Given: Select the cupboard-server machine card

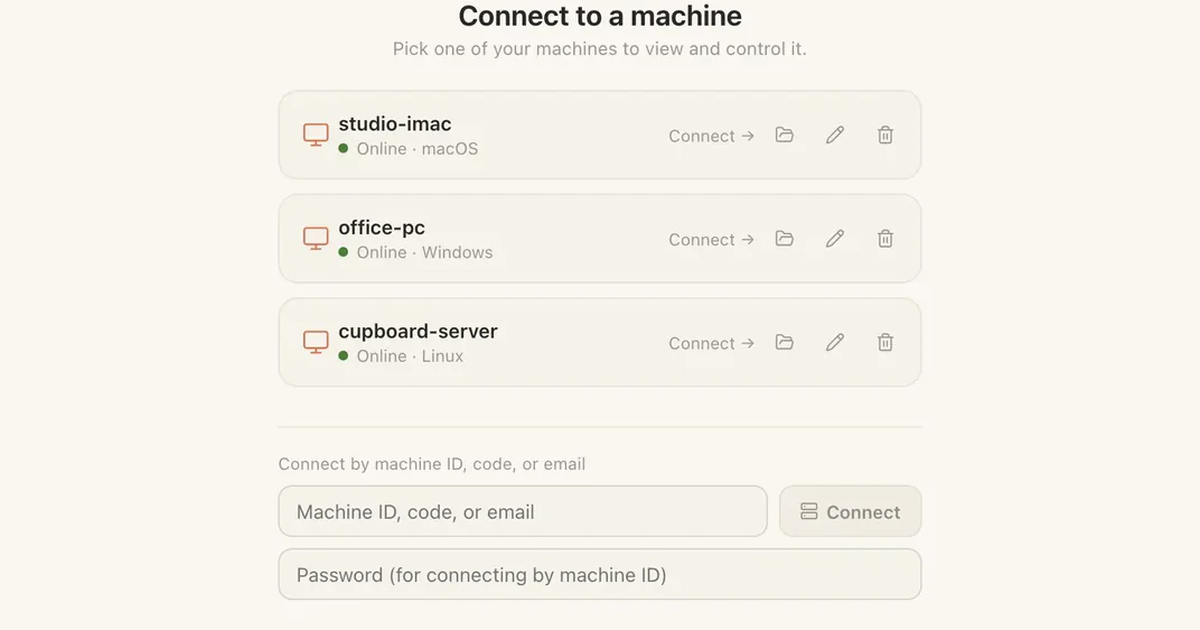Looking at the screenshot, I should [600, 342].
